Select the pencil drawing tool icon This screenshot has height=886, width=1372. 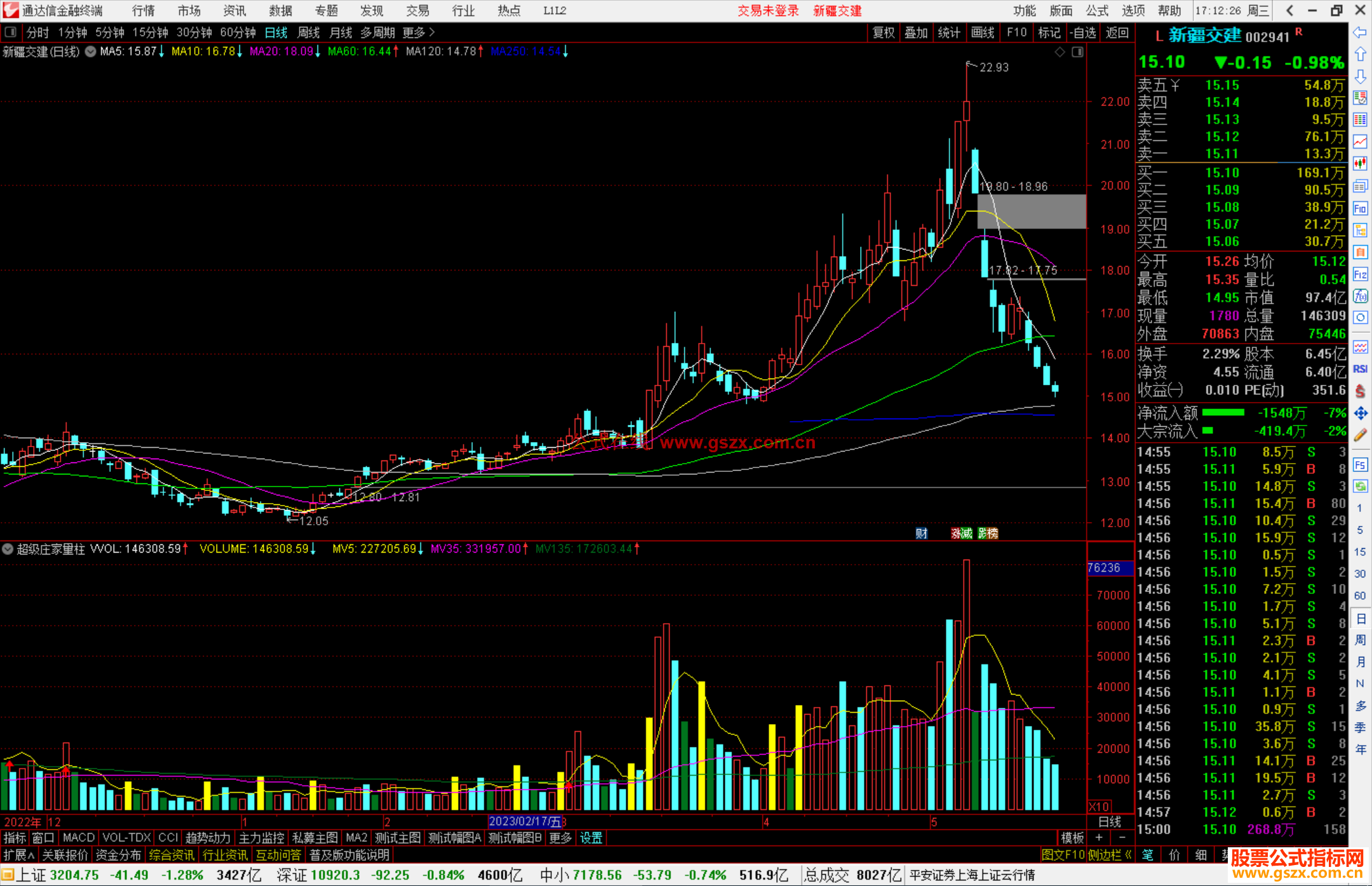1360,436
